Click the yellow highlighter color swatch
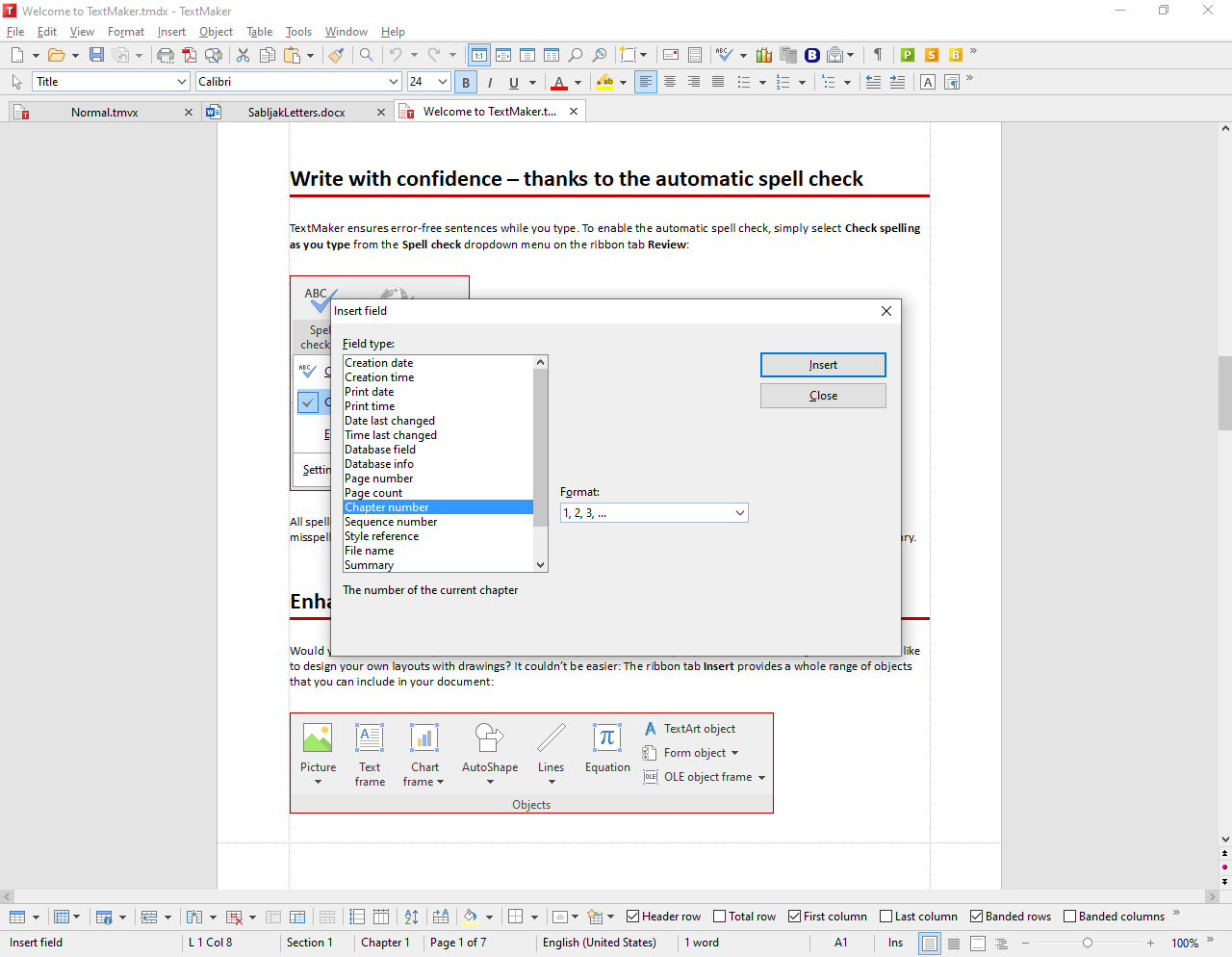Viewport: 1232px width, 957px height. (x=605, y=83)
